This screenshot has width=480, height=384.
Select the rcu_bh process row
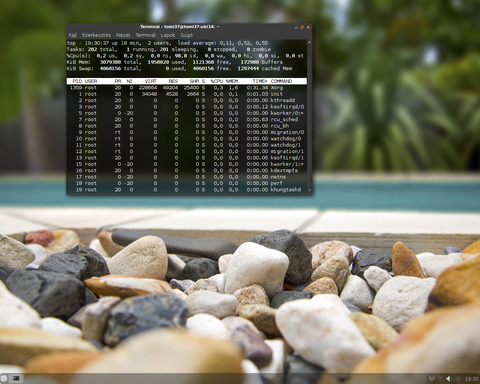(x=187, y=126)
